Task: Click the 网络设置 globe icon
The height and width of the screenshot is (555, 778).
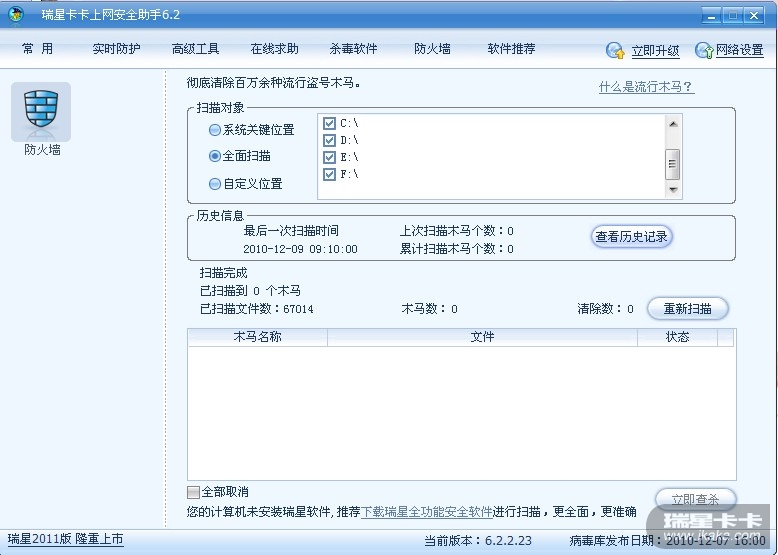Action: point(704,50)
